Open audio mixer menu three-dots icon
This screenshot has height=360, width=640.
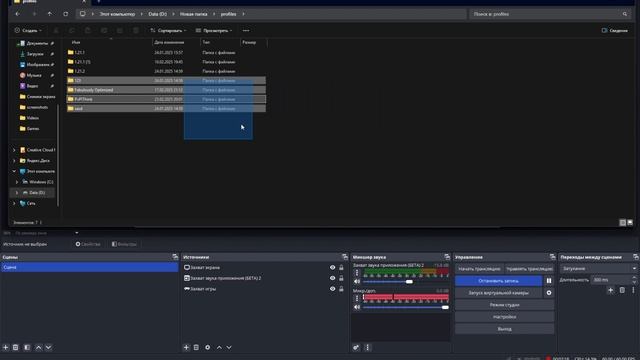pyautogui.click(x=367, y=347)
